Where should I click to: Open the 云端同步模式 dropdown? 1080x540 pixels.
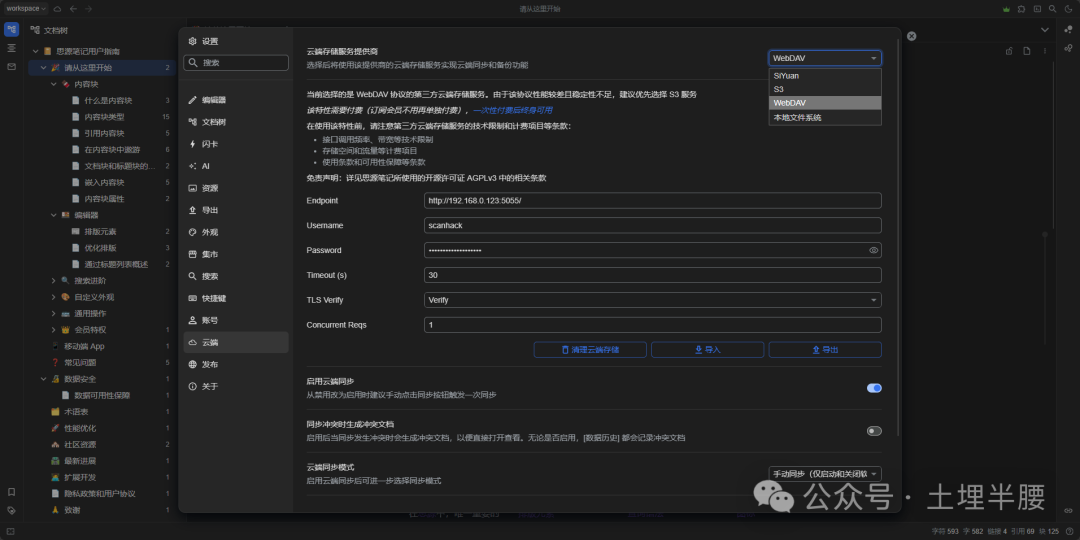(825, 474)
